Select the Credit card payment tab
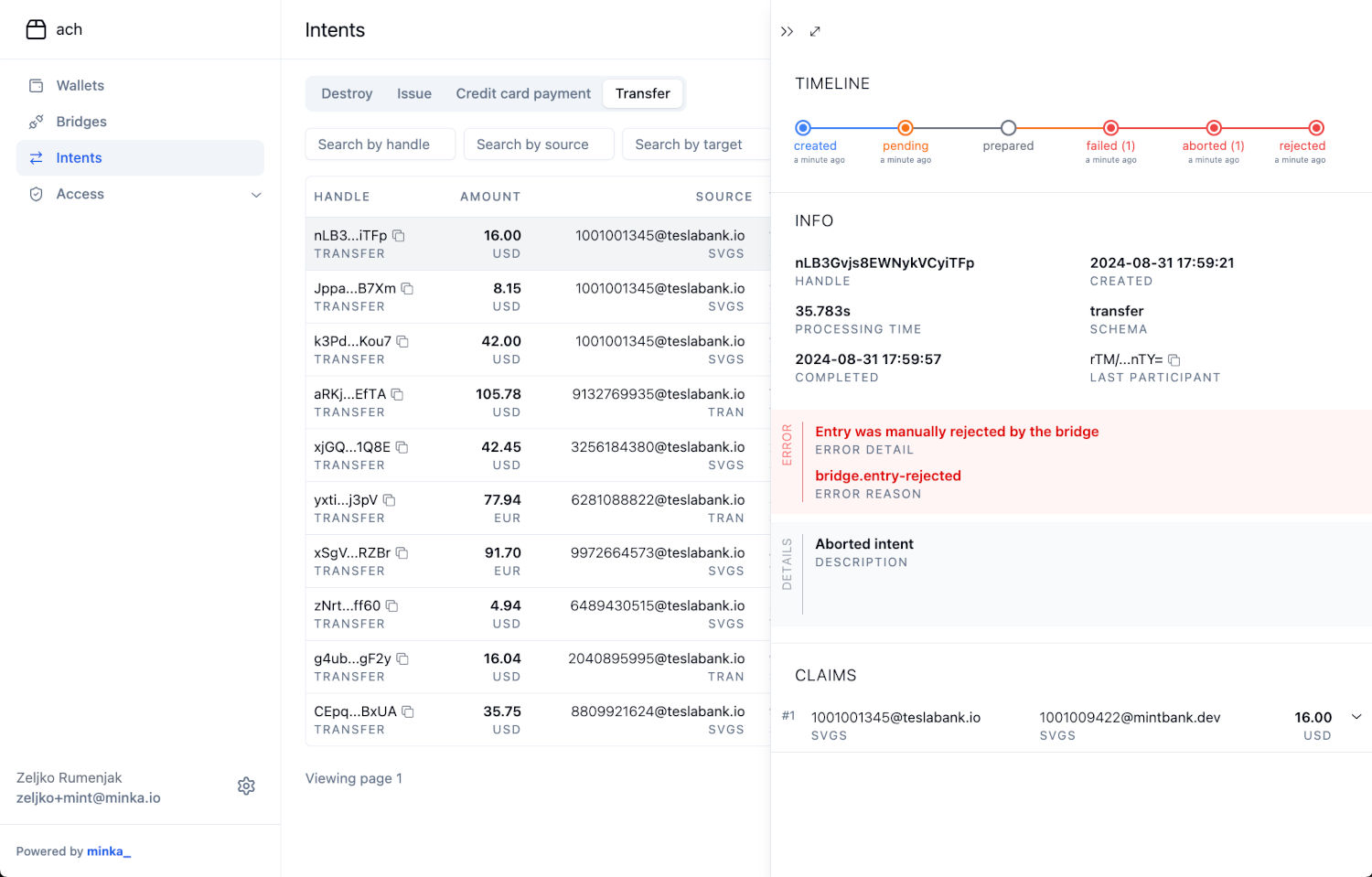 click(523, 93)
